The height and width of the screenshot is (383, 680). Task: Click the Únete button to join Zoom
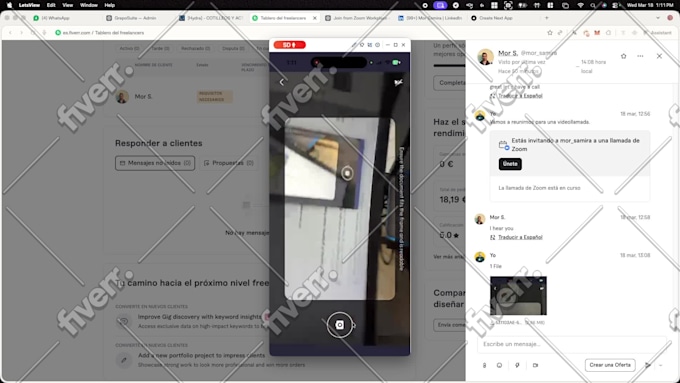coord(510,164)
